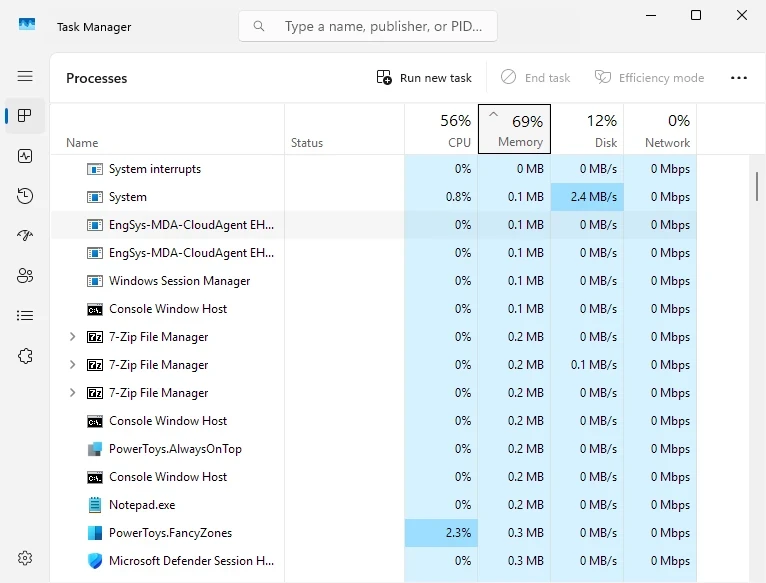Select the second EngSys-MDA-CloudAgent row
The width and height of the screenshot is (766, 583).
[x=374, y=253]
